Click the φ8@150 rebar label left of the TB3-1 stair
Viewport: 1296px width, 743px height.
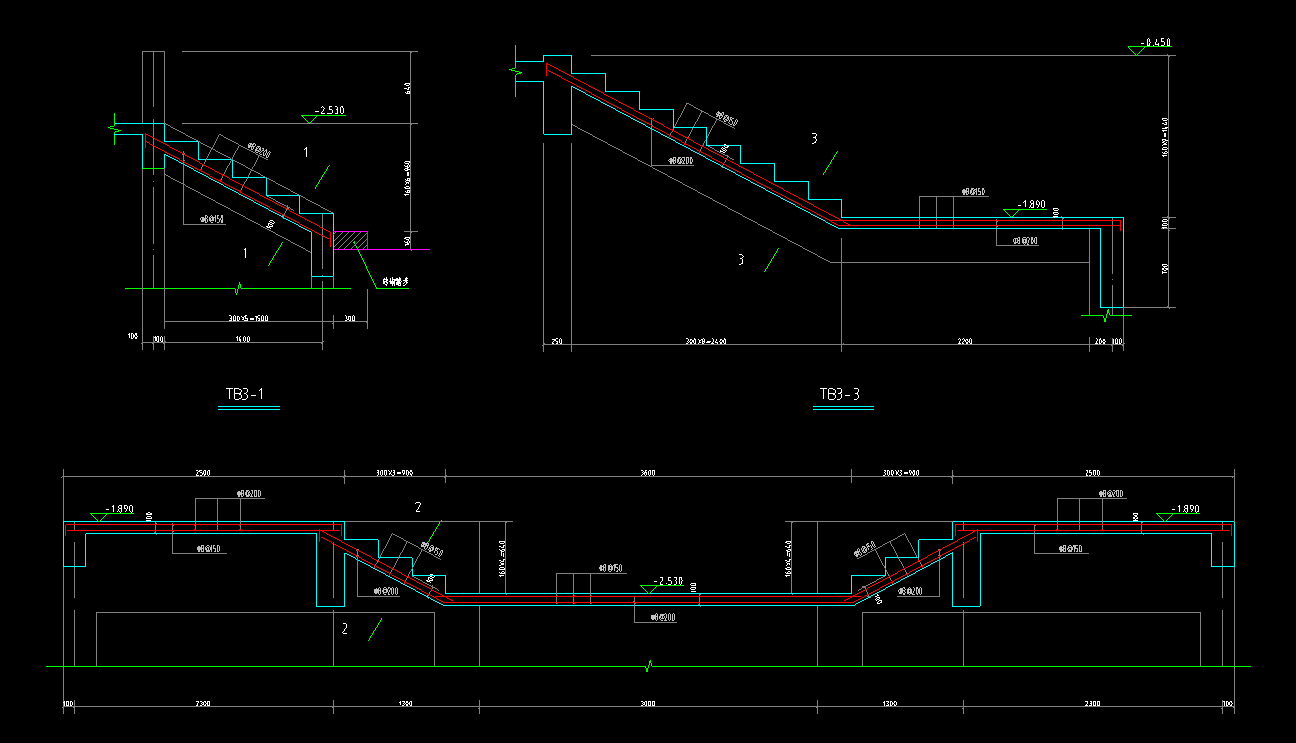[x=211, y=218]
